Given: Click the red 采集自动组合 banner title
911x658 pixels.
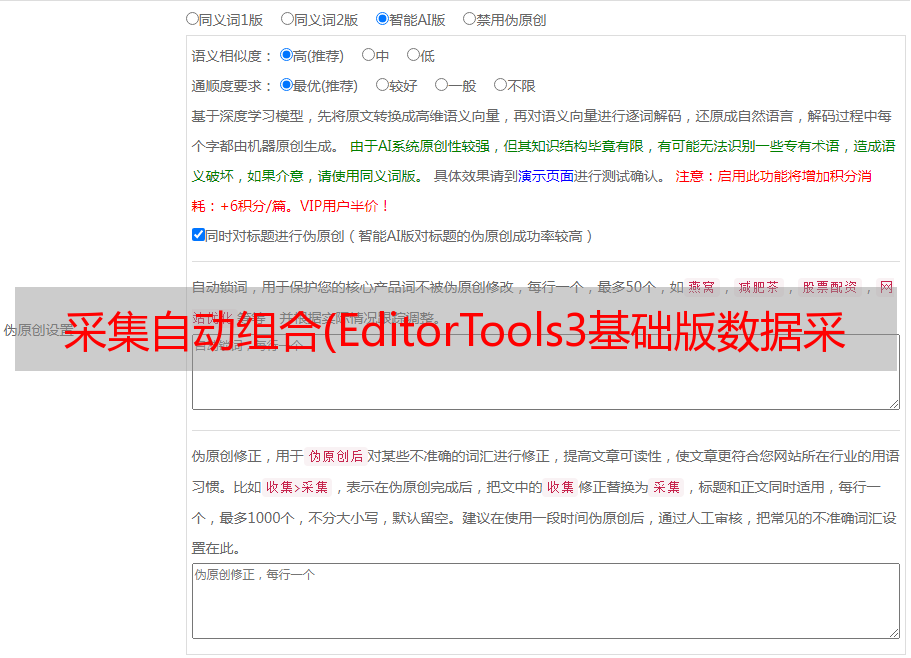Looking at the screenshot, I should pyautogui.click(x=455, y=329).
